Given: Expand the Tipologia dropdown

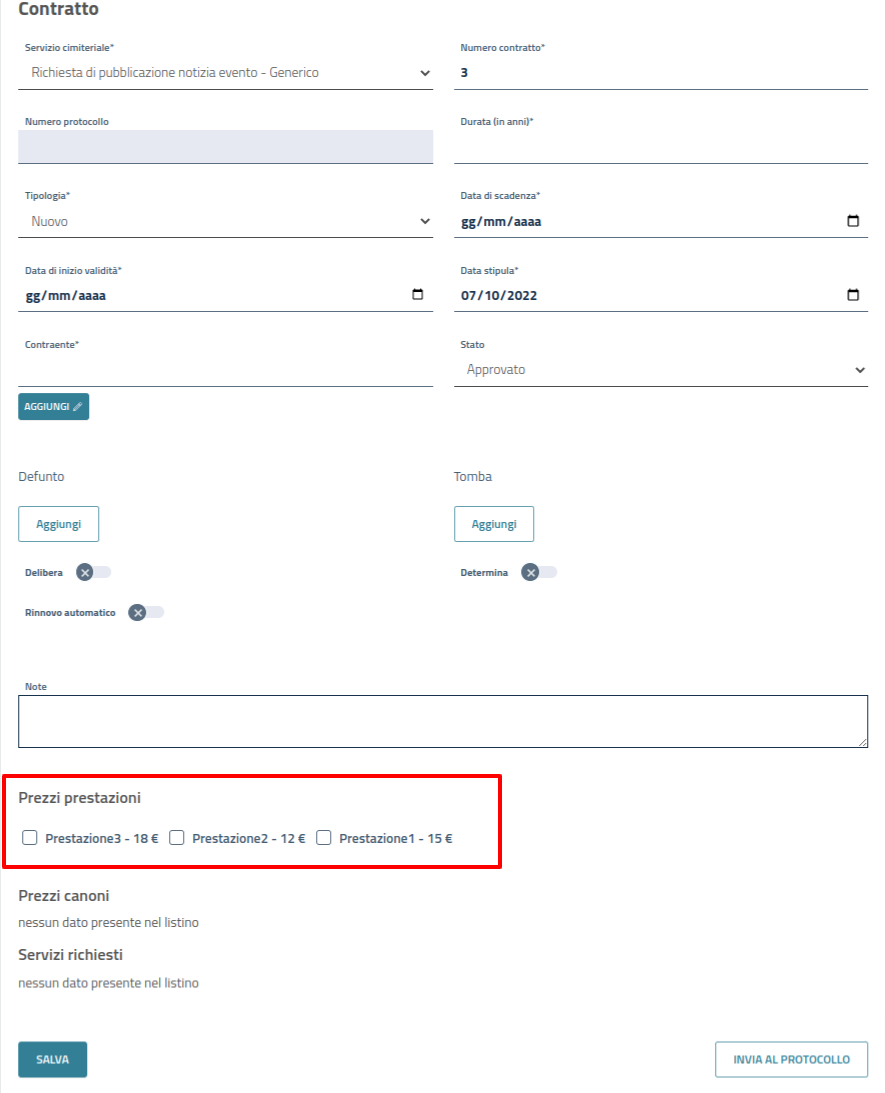Looking at the screenshot, I should point(225,221).
